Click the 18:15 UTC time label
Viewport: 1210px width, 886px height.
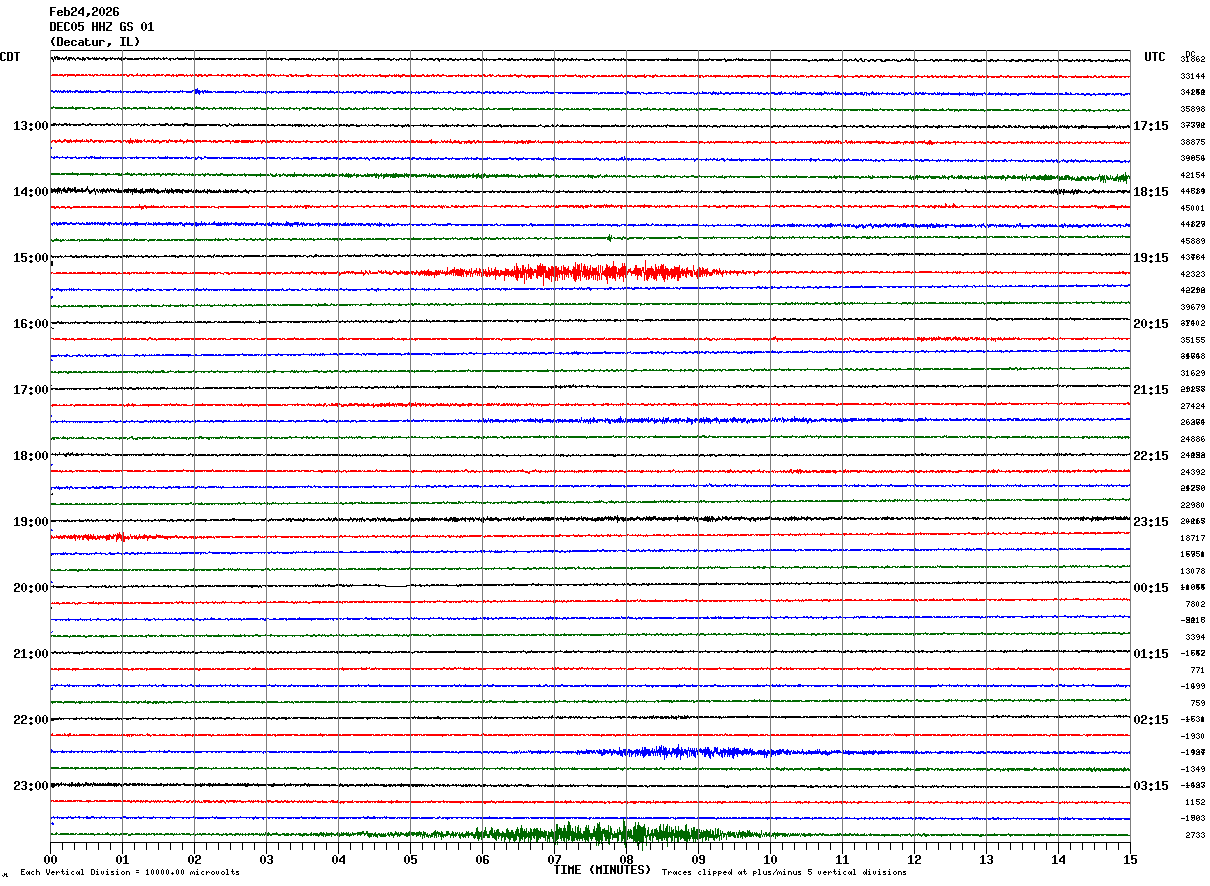tap(1151, 192)
